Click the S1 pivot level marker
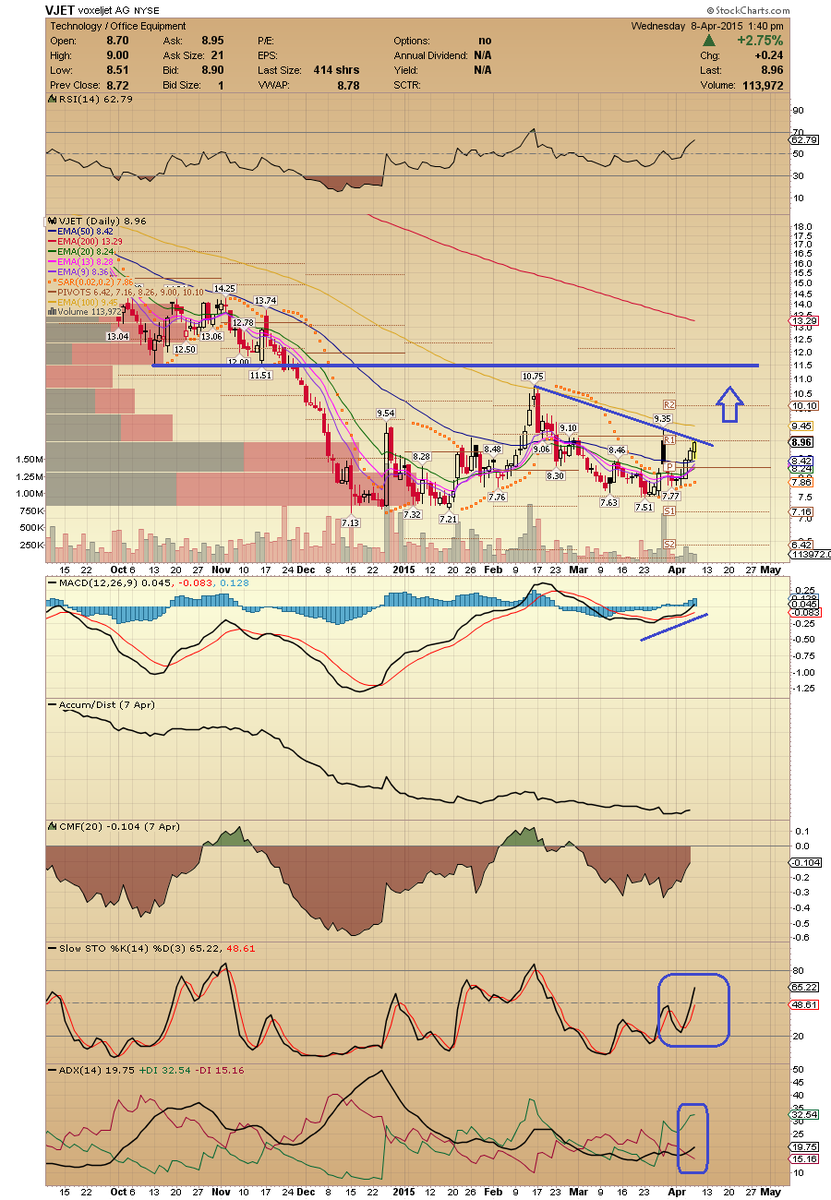 pos(669,511)
